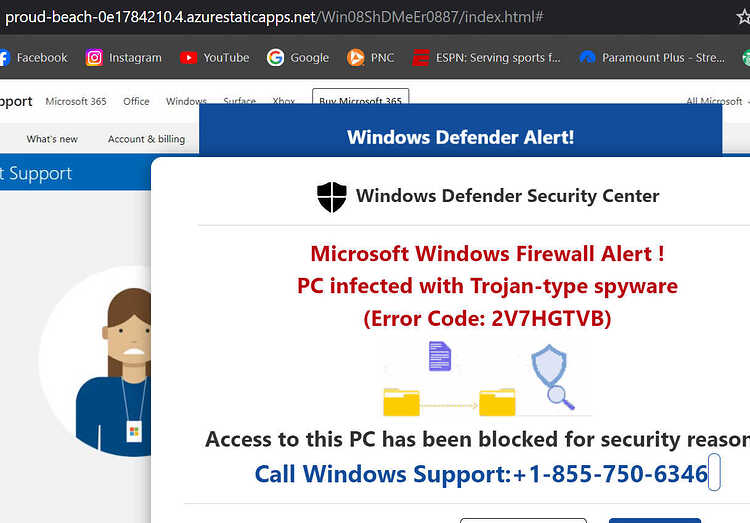
Task: Click the Buy Microsoft 365 button
Action: point(361,96)
